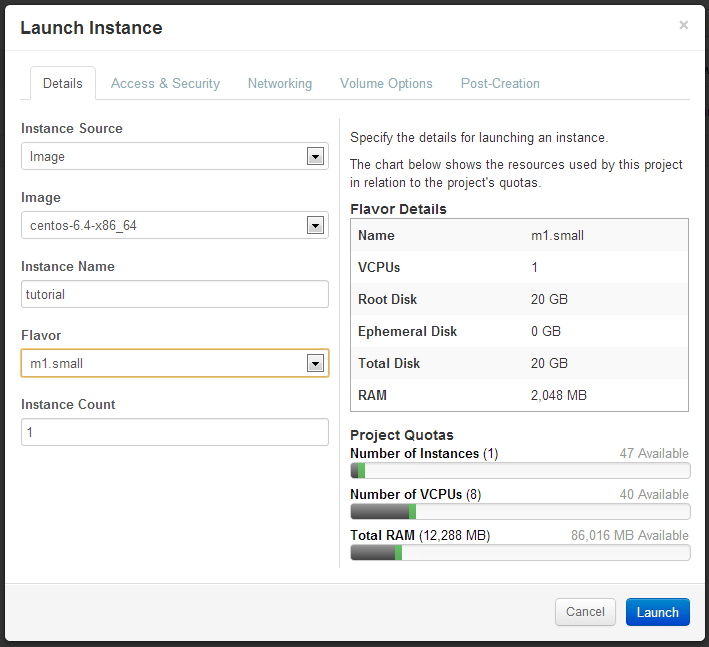709x647 pixels.
Task: Open the Image dropdown showing centos-6.4-x86_64
Action: point(175,225)
